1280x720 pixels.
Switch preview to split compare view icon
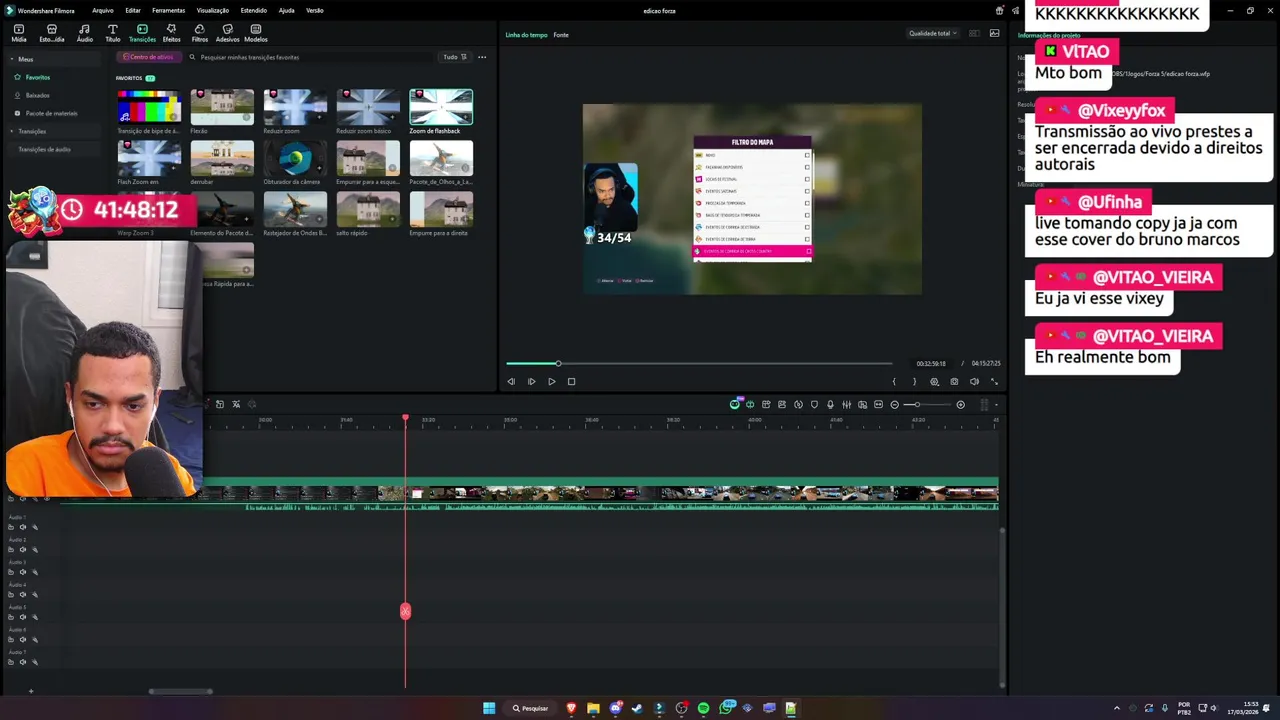pos(974,33)
